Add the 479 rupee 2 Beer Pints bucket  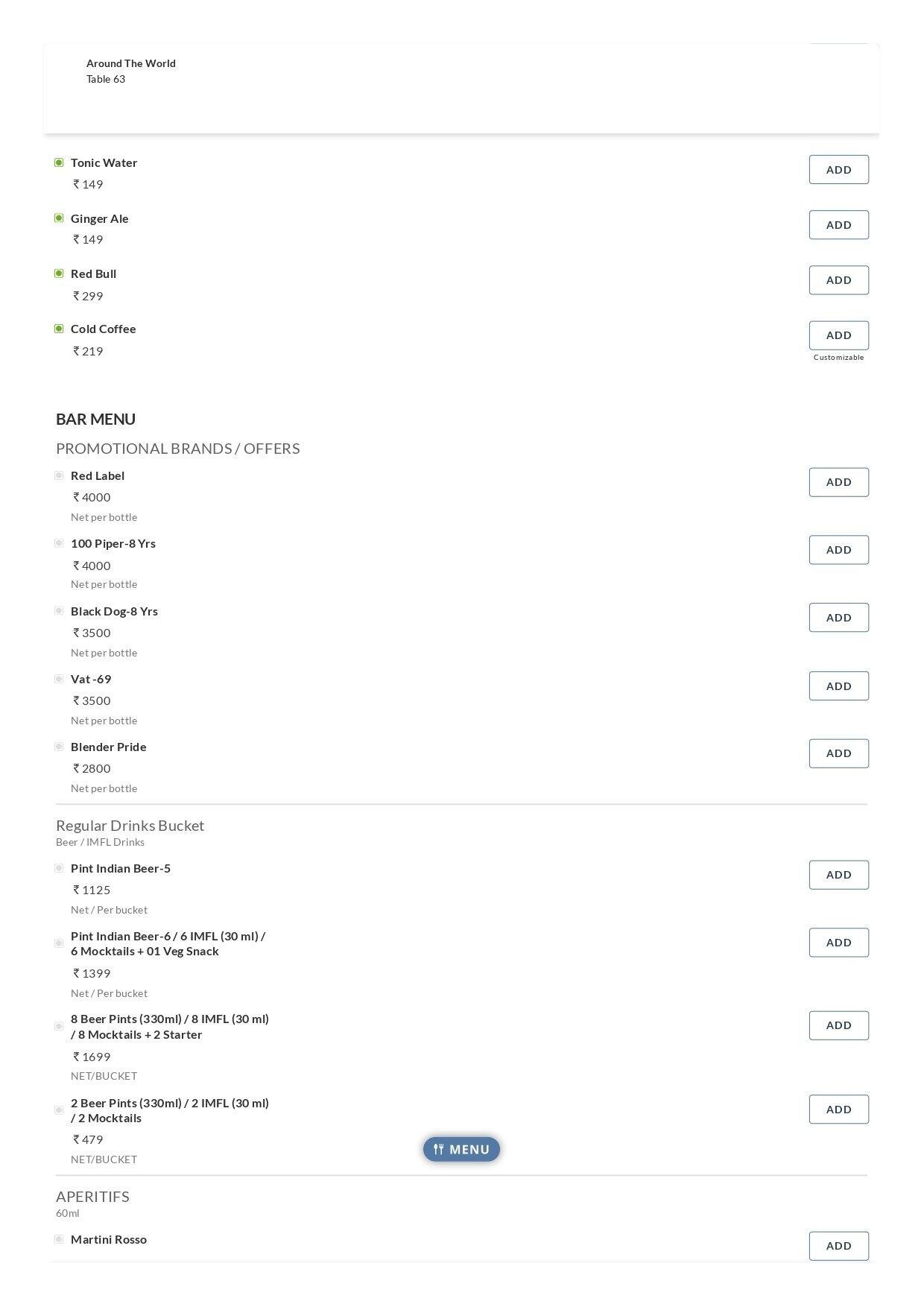(x=839, y=1110)
